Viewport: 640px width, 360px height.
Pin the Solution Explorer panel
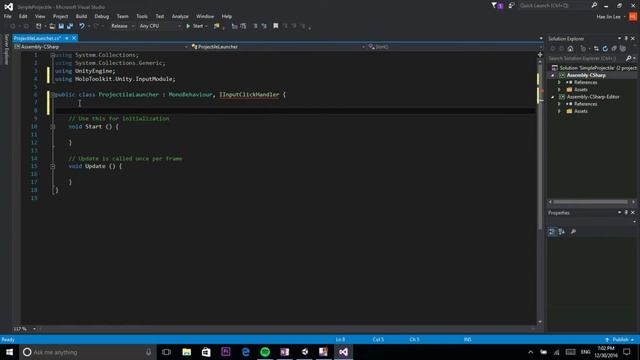[x=626, y=39]
